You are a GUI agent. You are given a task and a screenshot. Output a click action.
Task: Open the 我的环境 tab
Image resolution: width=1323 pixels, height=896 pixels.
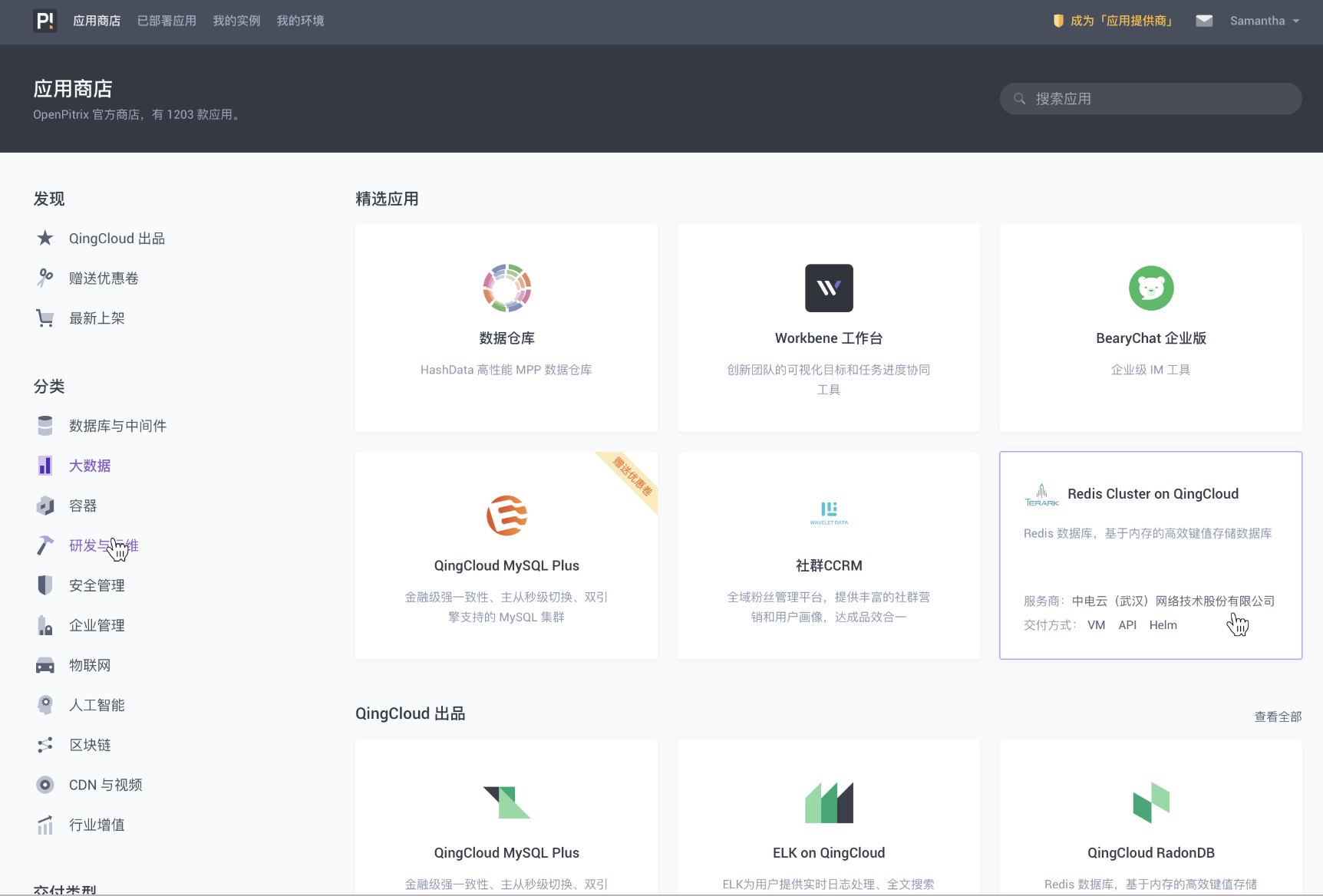point(300,21)
